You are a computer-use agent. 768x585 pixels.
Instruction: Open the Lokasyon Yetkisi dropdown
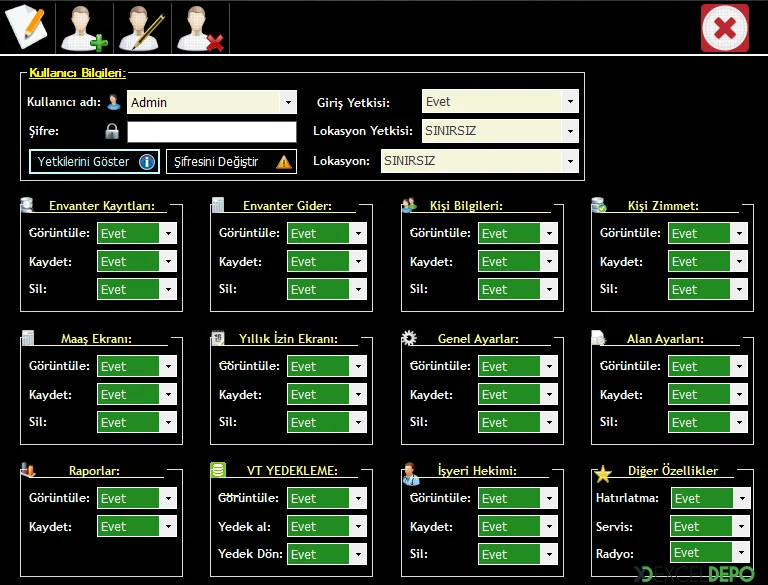(569, 131)
